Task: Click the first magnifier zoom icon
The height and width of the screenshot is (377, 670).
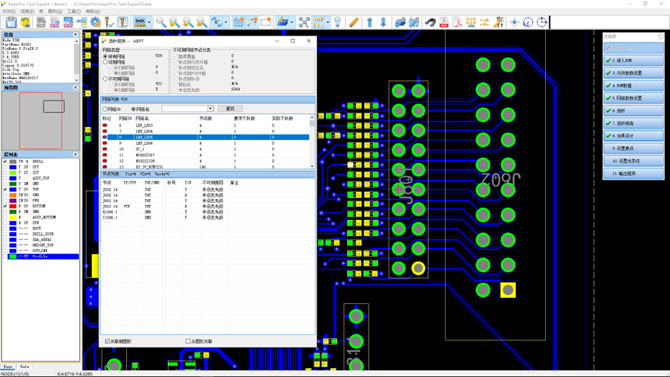Action: coord(161,22)
